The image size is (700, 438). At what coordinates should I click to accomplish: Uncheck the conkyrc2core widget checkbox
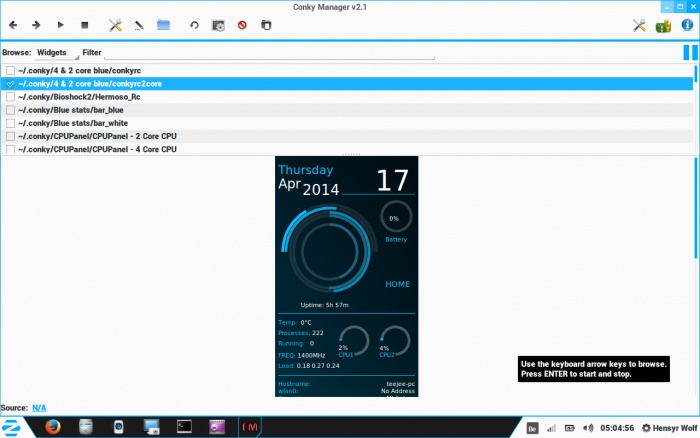click(10, 84)
